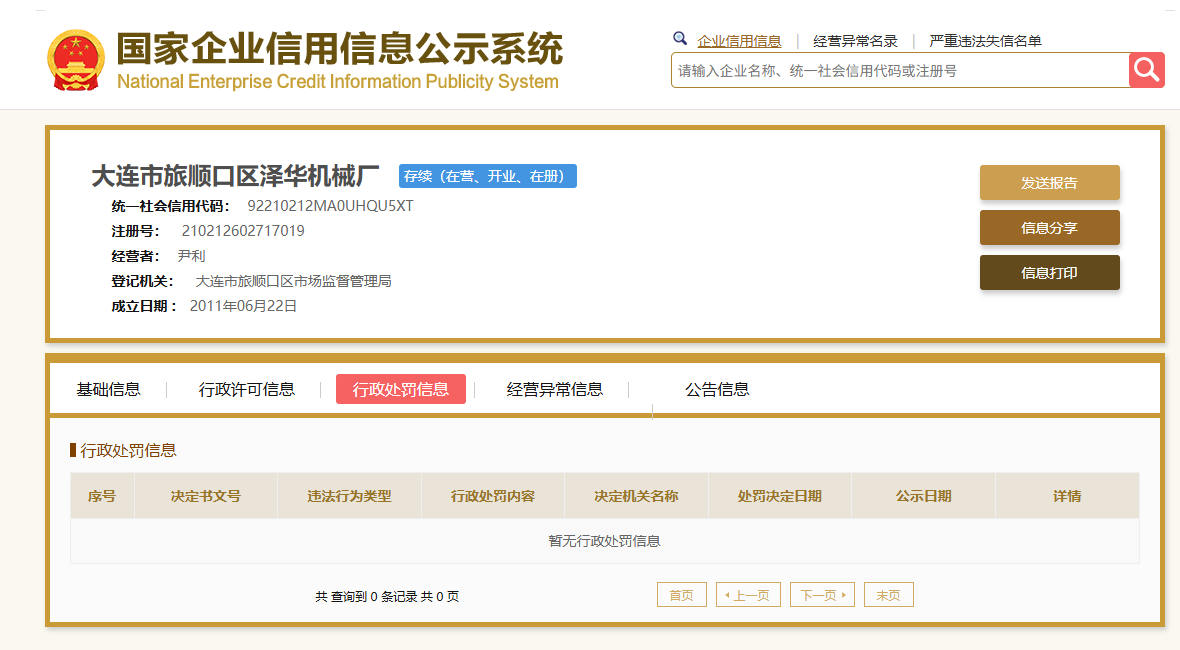Screen dimensions: 1180x650
Task: Click the 信息分享 button
Action: (1049, 228)
